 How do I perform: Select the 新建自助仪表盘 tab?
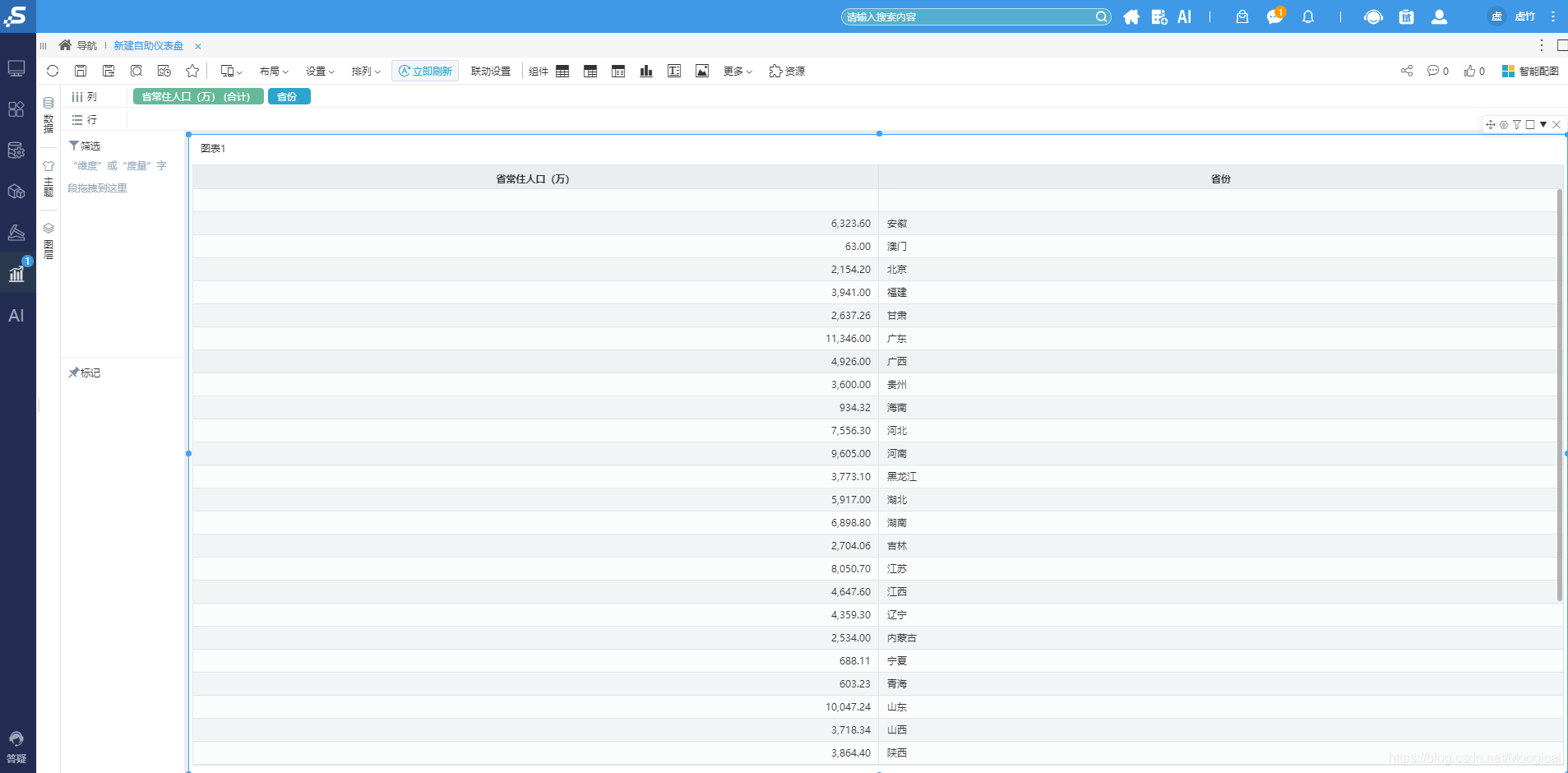click(148, 46)
